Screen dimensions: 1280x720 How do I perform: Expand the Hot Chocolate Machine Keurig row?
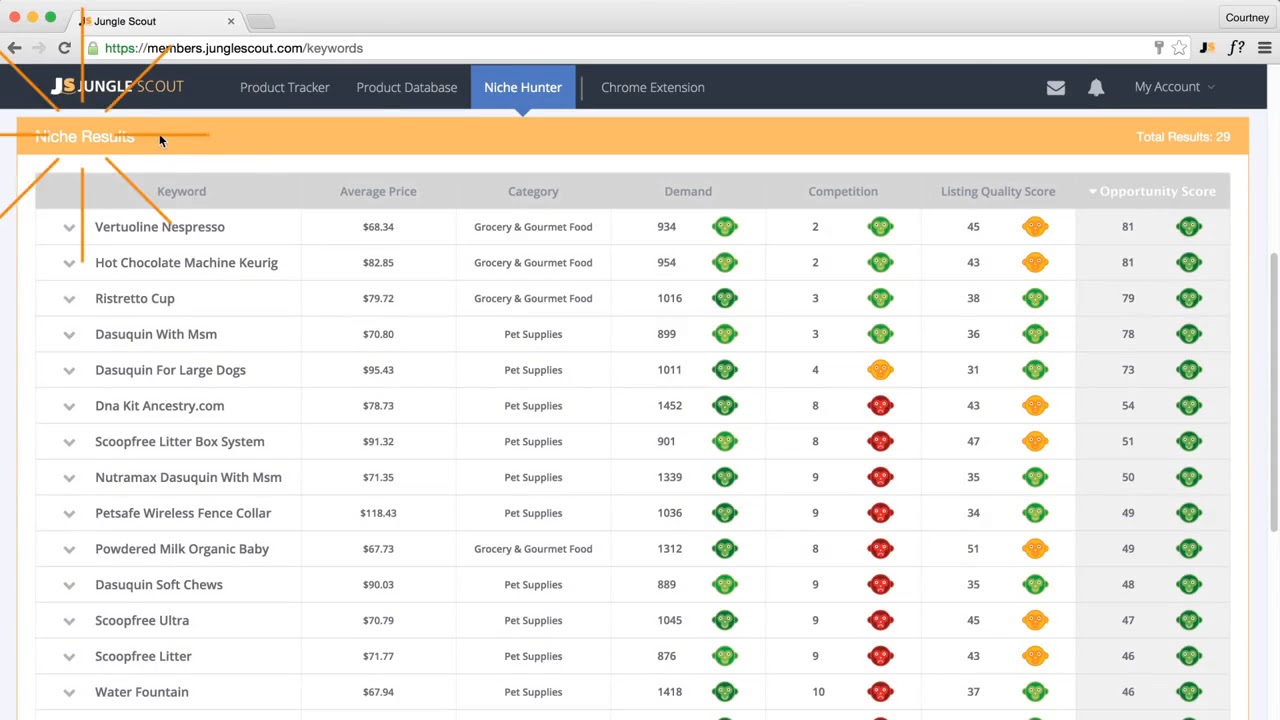click(x=69, y=264)
